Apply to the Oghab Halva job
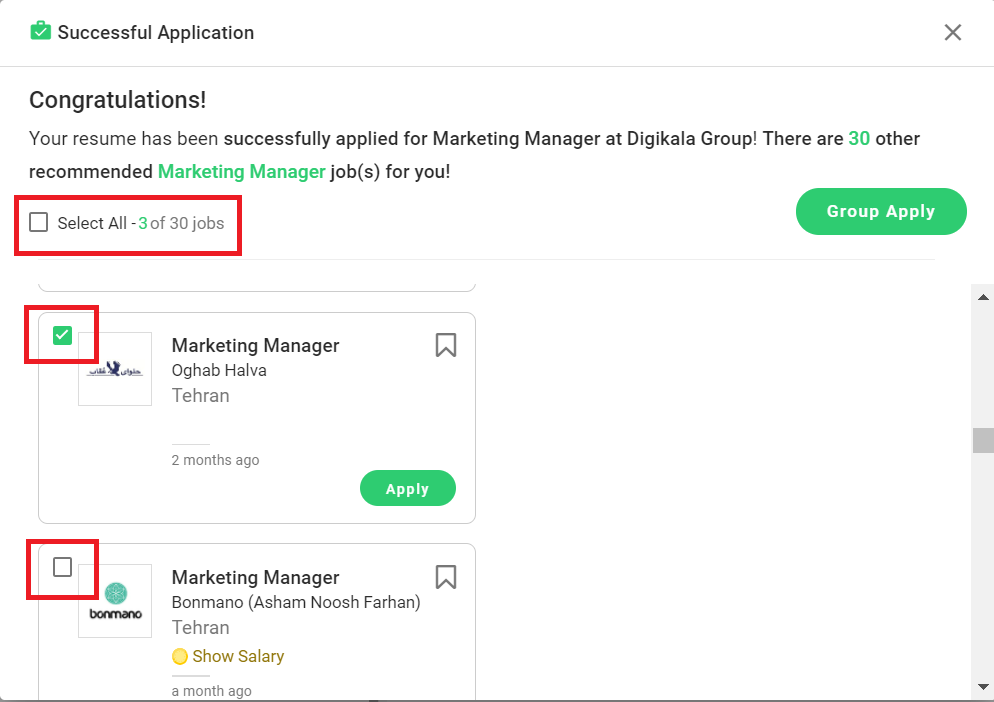994x702 pixels. coord(407,489)
